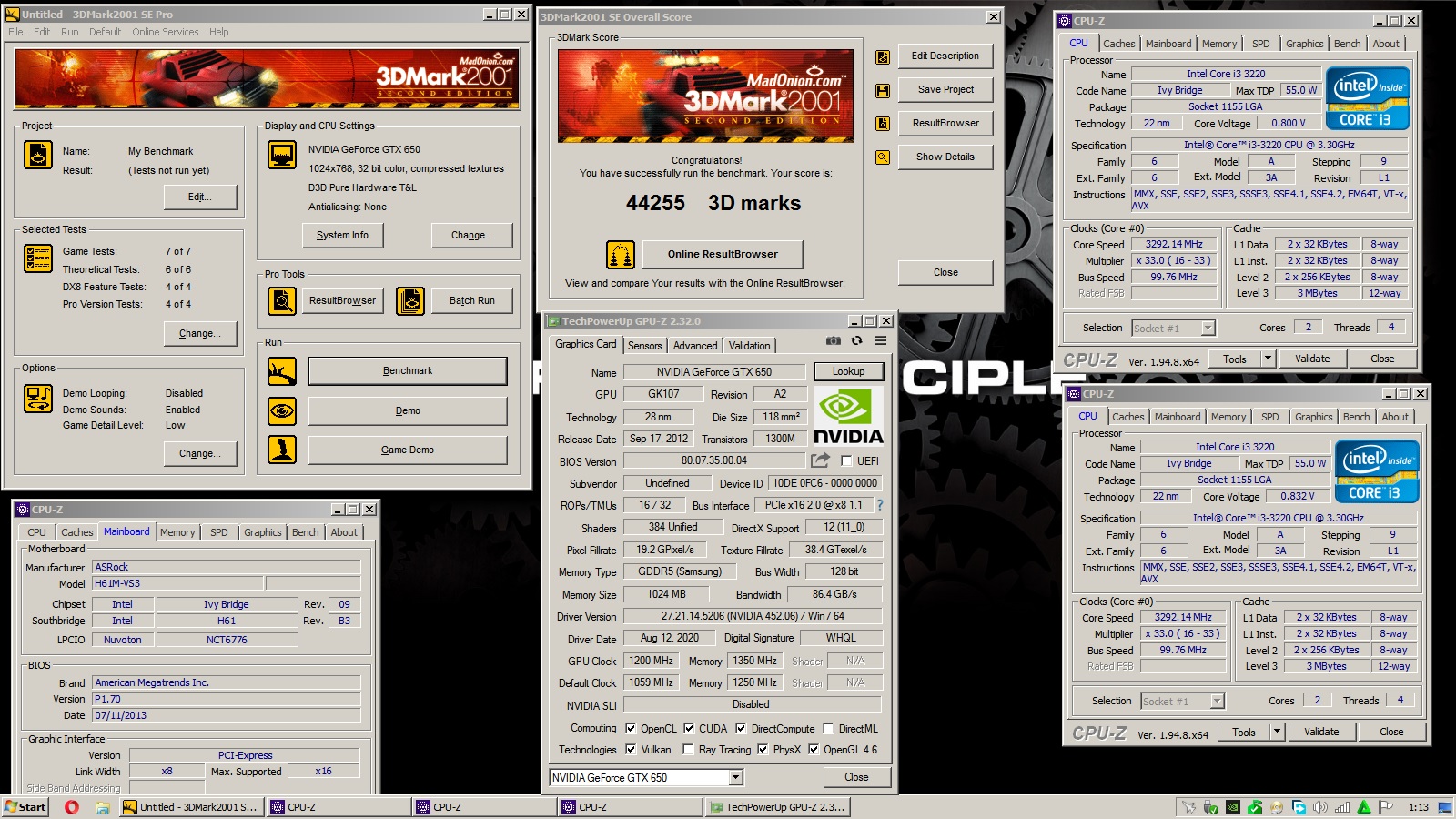Click the icon left of Online ResultBrowser button
The height and width of the screenshot is (819, 1456).
pos(621,255)
